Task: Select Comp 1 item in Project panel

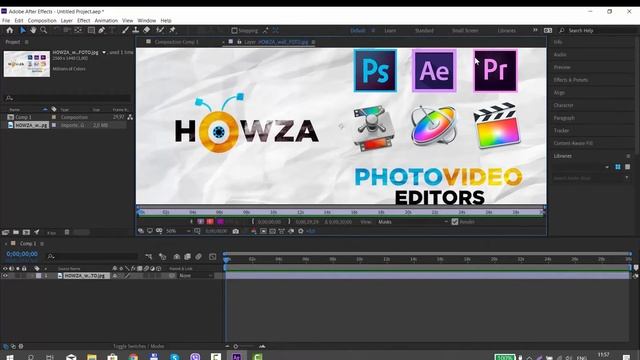Action: coord(23,117)
